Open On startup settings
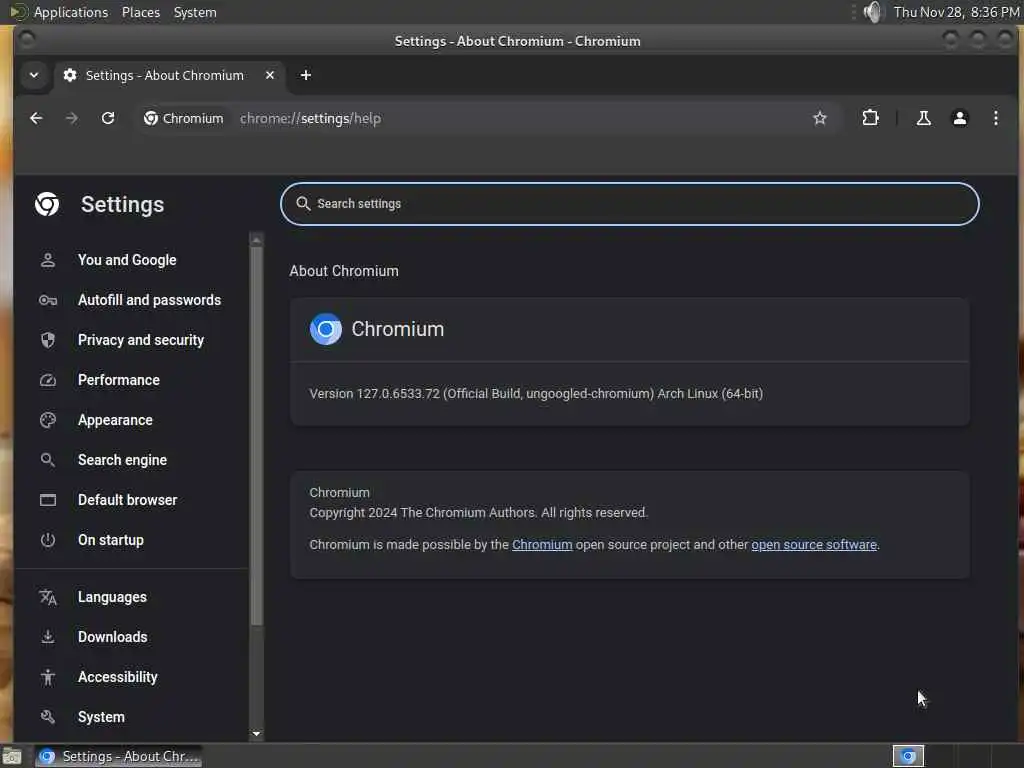This screenshot has width=1024, height=768. [x=110, y=540]
